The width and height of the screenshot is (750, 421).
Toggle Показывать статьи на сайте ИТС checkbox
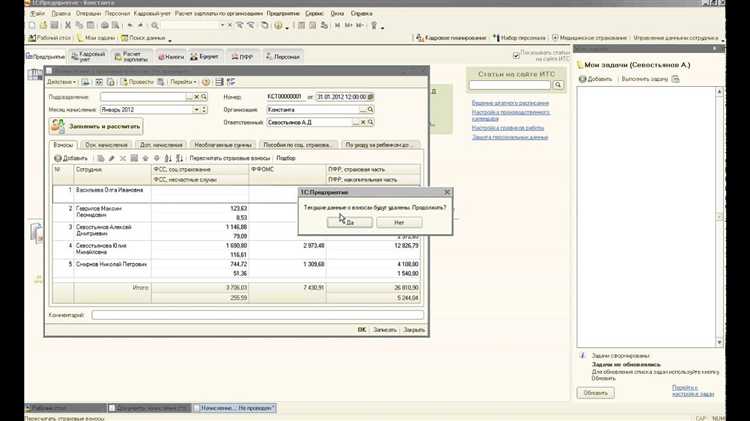(x=516, y=55)
